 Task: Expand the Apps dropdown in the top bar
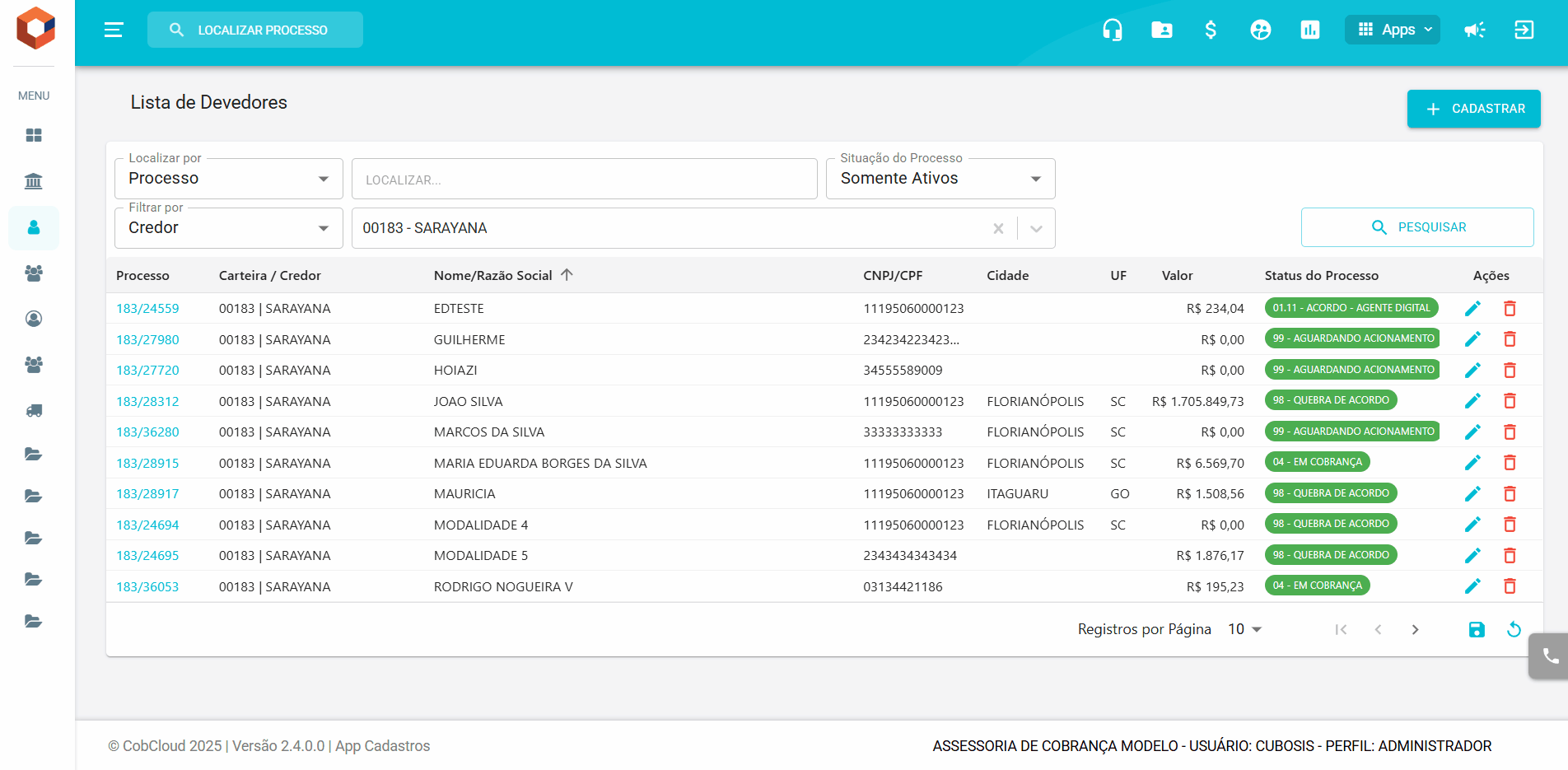point(1393,30)
